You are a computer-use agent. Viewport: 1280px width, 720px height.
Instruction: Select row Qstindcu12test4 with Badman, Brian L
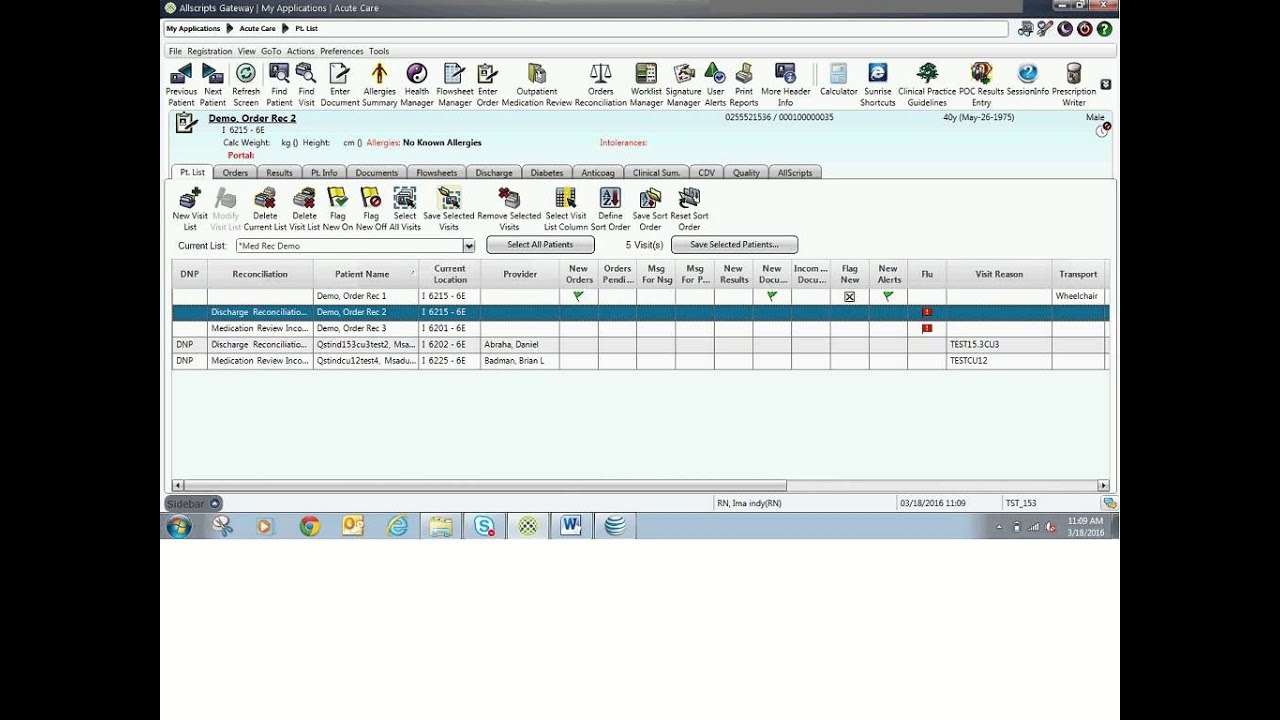(x=640, y=360)
